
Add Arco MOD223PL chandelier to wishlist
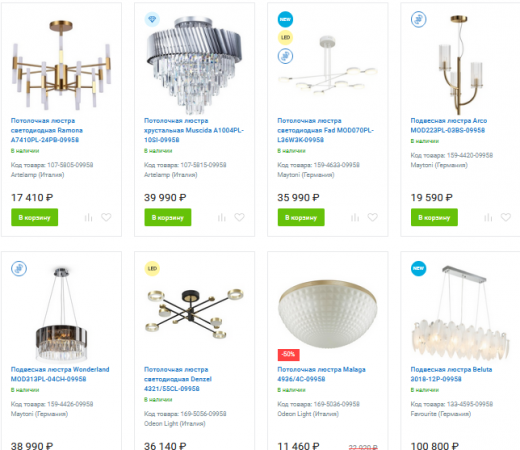point(506,217)
